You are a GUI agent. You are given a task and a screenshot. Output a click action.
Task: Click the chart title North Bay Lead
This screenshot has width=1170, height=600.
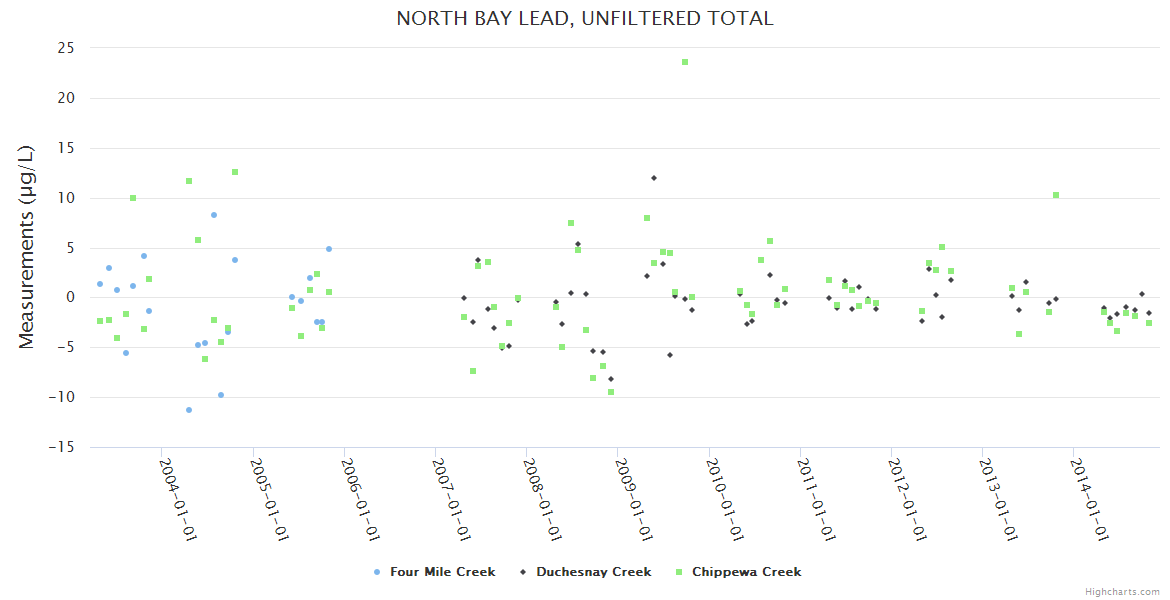click(584, 18)
